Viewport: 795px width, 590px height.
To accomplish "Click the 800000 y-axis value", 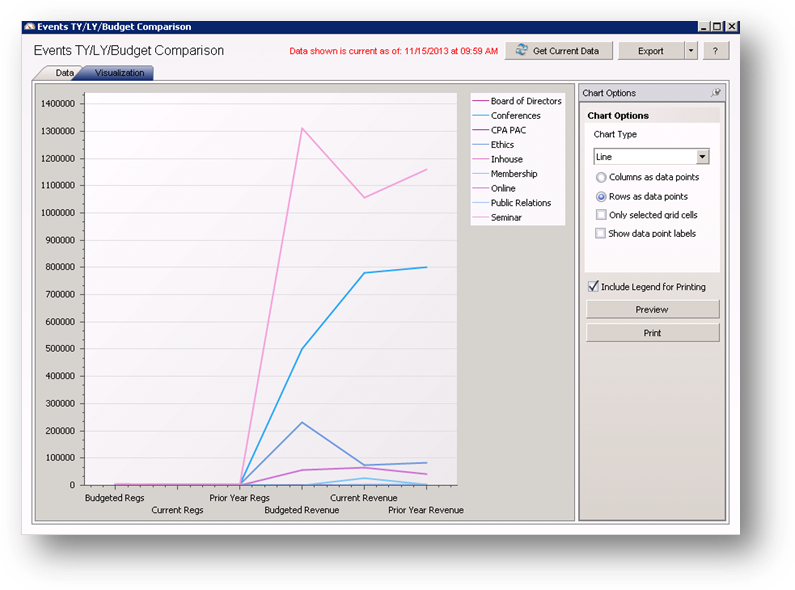I will [60, 267].
